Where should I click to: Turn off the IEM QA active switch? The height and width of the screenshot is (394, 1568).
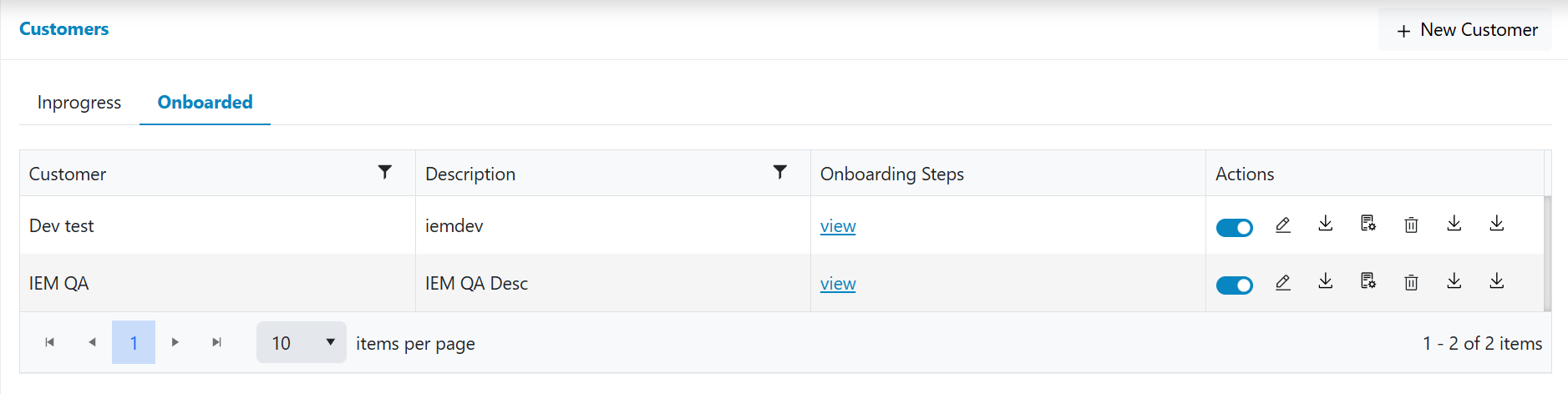(1234, 285)
